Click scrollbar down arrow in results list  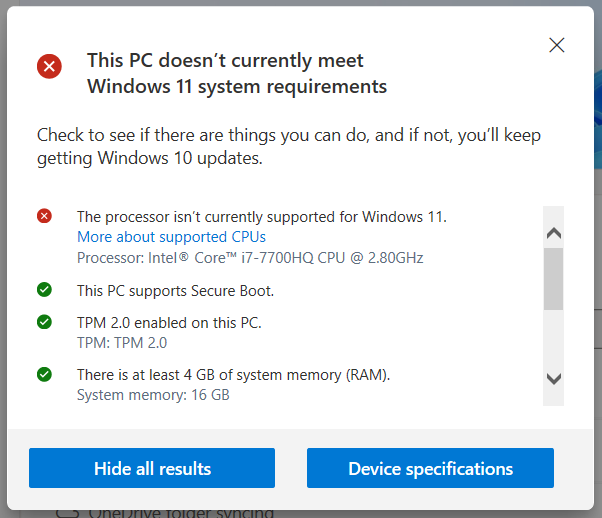point(554,379)
